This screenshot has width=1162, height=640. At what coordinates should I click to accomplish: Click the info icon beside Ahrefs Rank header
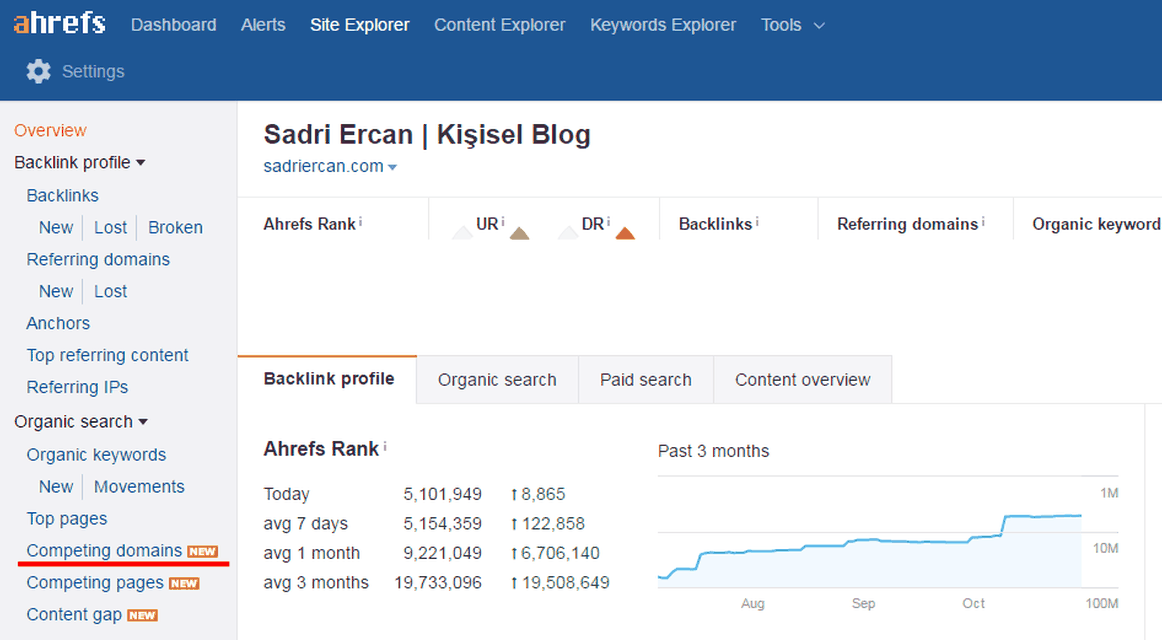pos(361,221)
